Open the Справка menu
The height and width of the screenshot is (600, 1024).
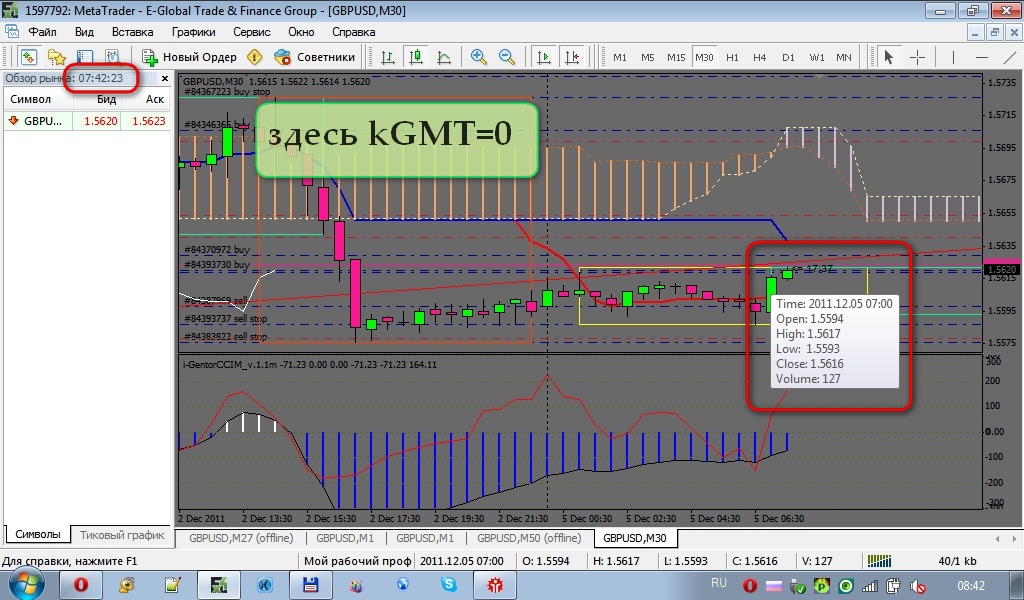click(353, 31)
